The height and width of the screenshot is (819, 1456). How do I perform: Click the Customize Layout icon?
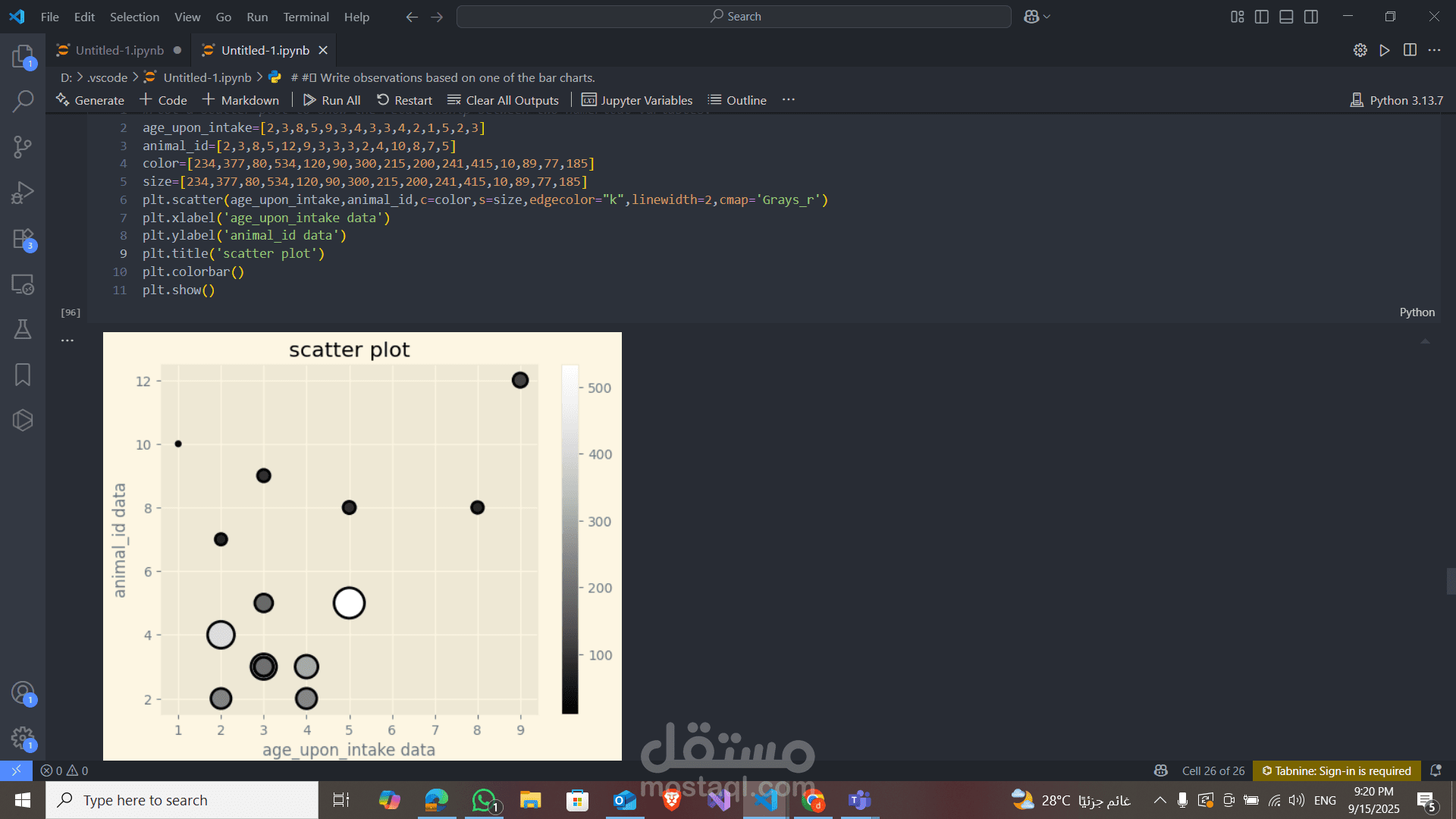[x=1238, y=17]
